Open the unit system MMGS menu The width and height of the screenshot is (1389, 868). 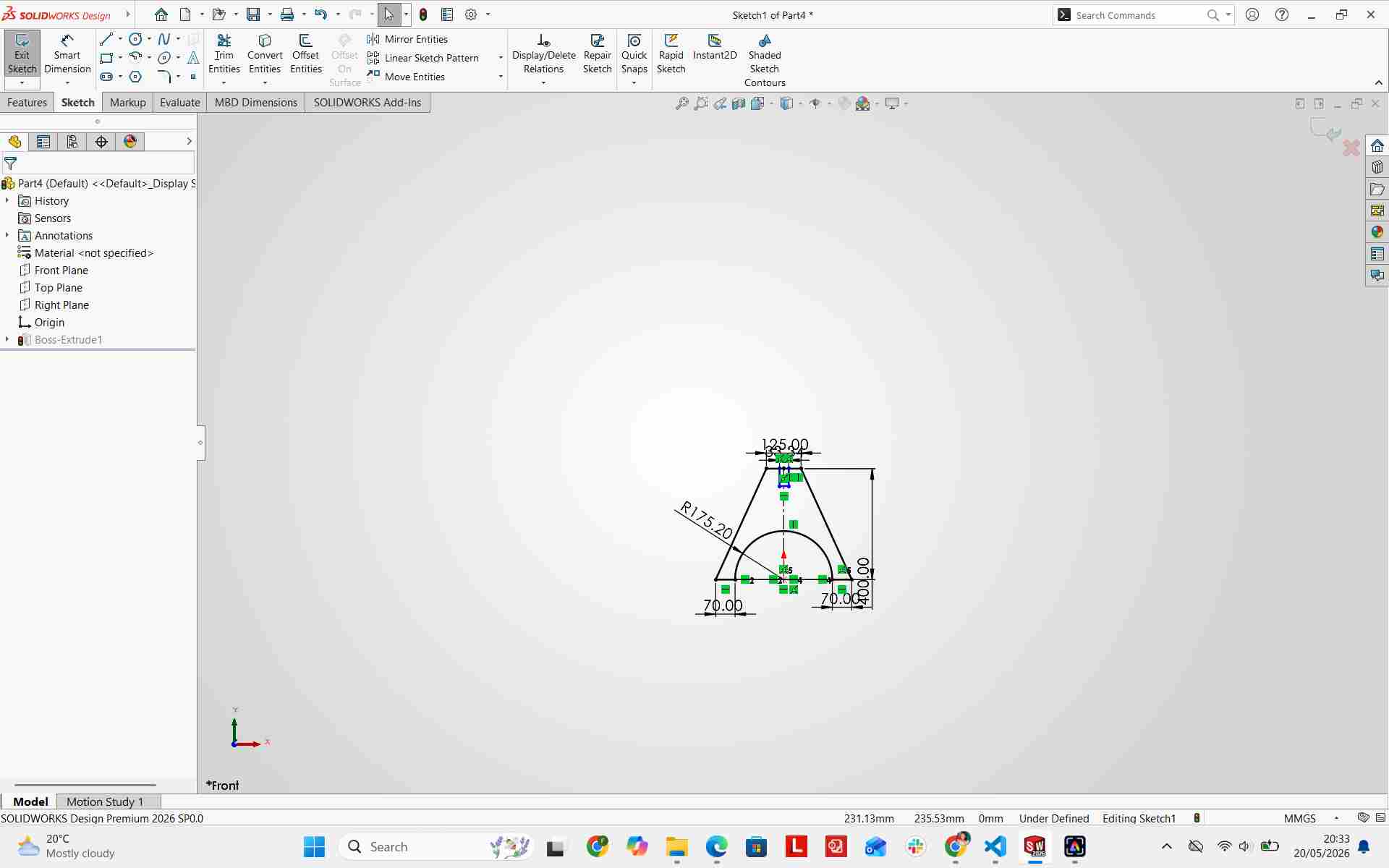click(1310, 818)
